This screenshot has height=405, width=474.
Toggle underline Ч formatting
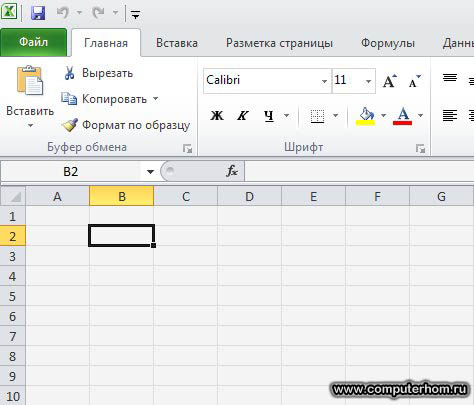point(269,116)
